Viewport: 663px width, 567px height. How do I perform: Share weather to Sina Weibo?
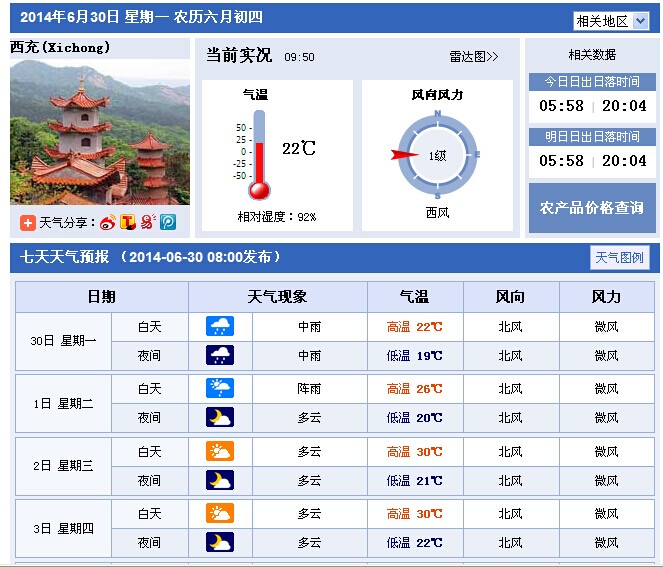(108, 222)
